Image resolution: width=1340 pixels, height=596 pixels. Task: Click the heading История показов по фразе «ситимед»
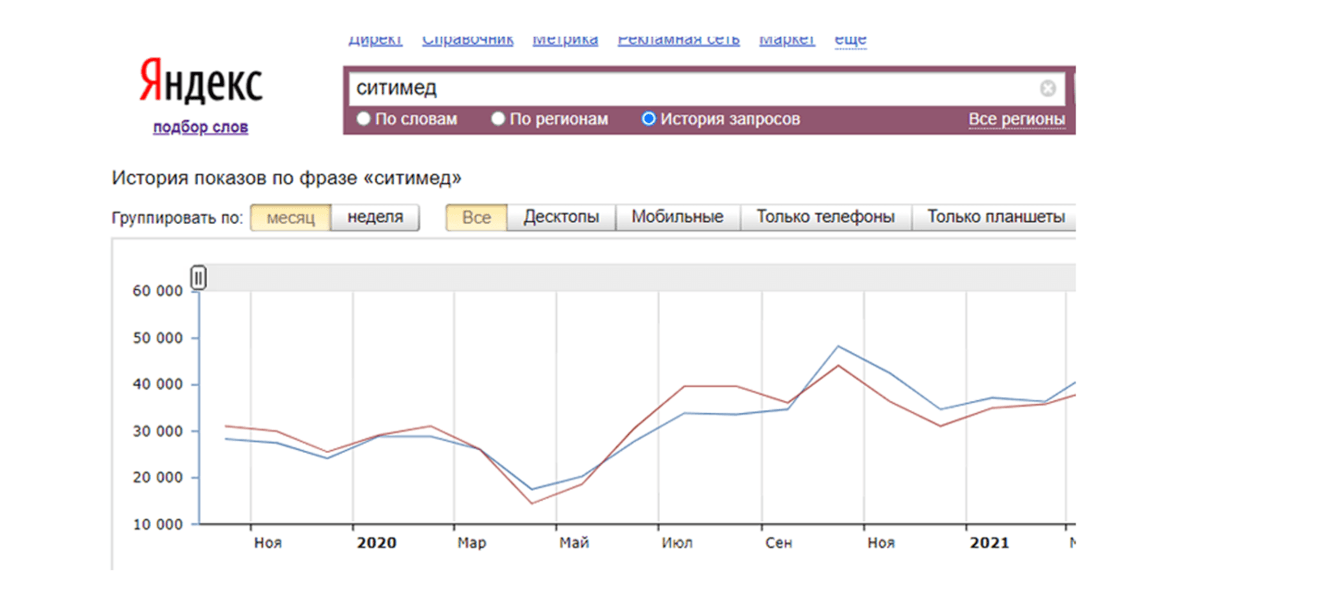pyautogui.click(x=287, y=178)
